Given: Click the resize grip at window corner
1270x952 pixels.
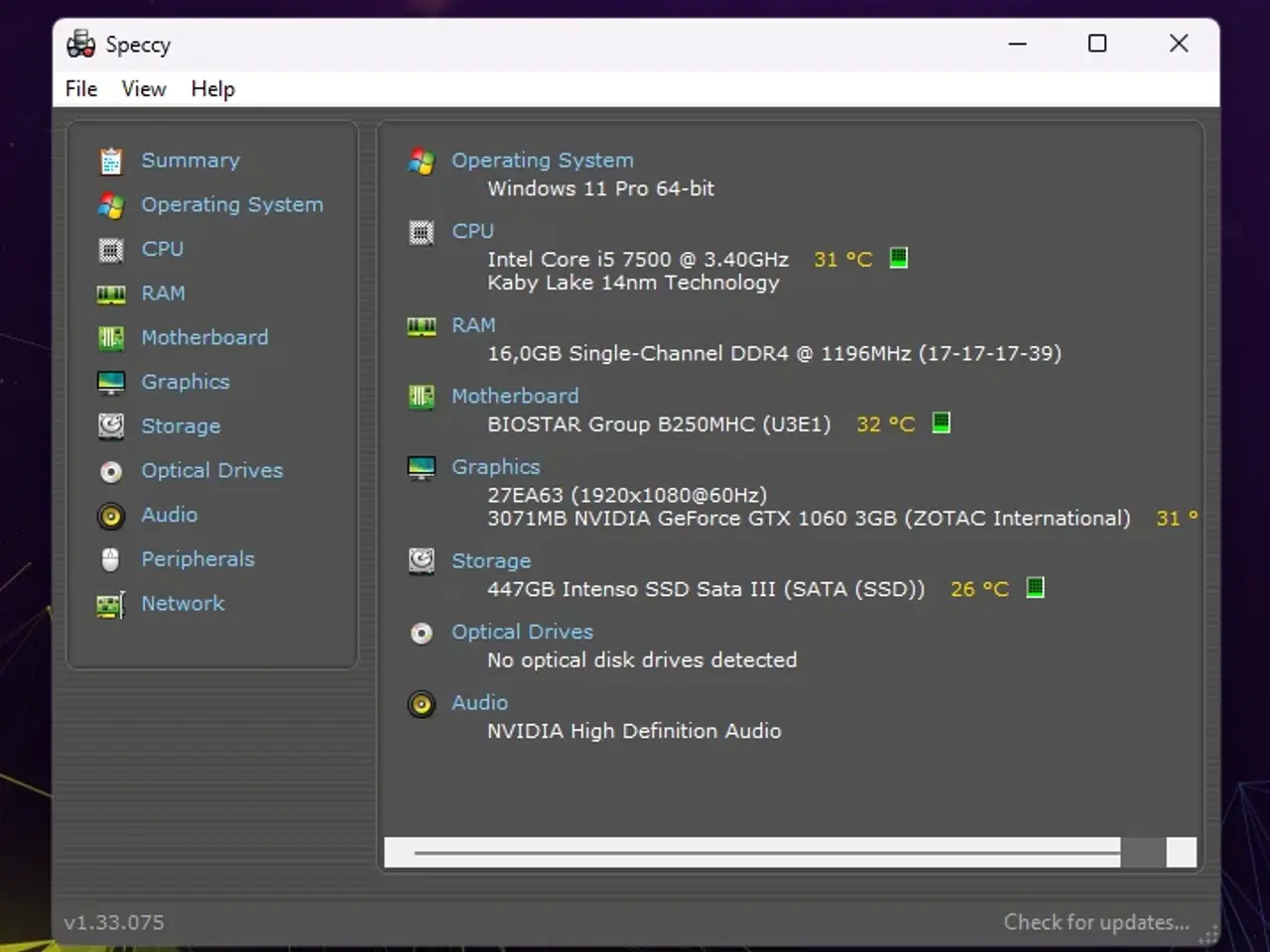Looking at the screenshot, I should coord(1208,934).
